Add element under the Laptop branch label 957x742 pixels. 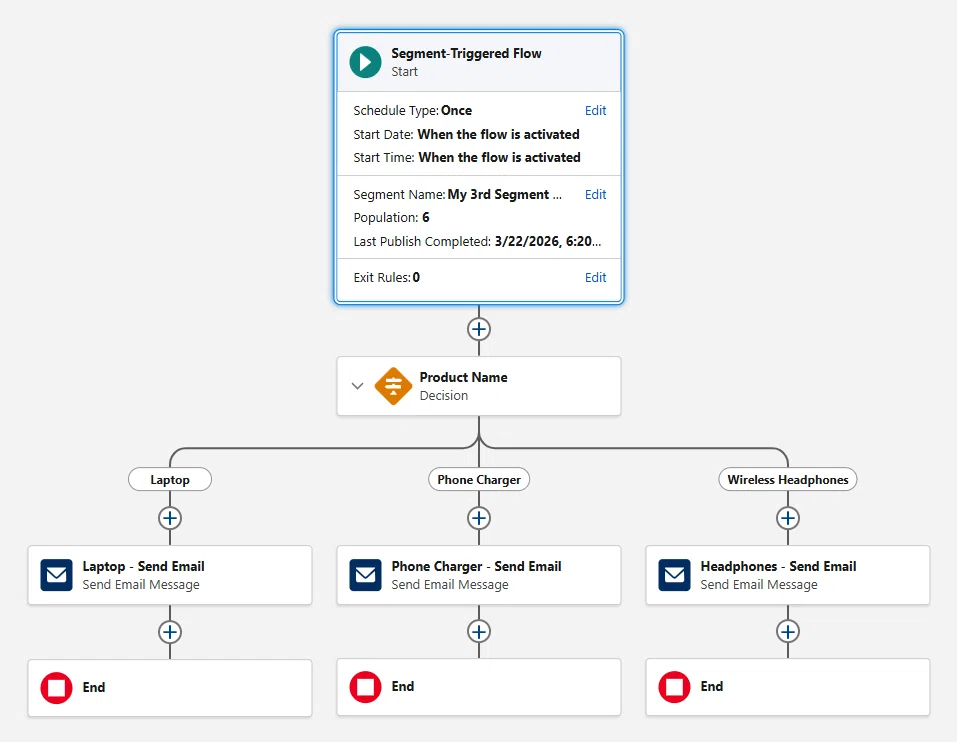coord(170,518)
